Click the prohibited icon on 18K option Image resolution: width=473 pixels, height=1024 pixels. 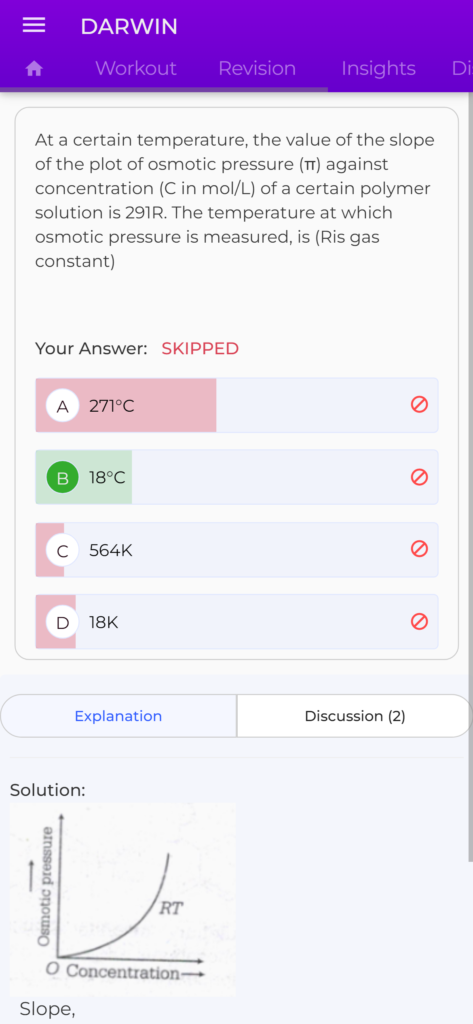click(419, 622)
